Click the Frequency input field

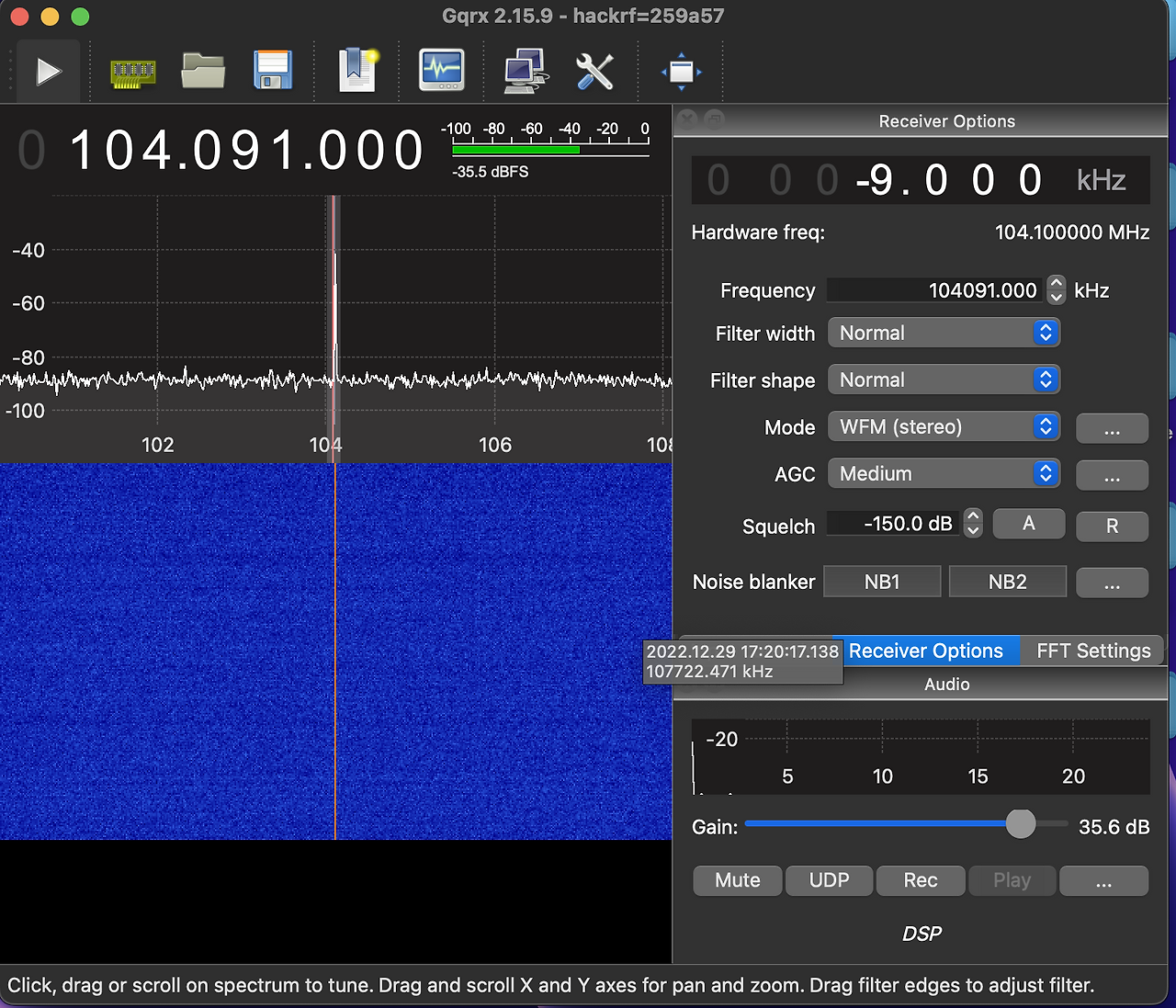pos(933,289)
